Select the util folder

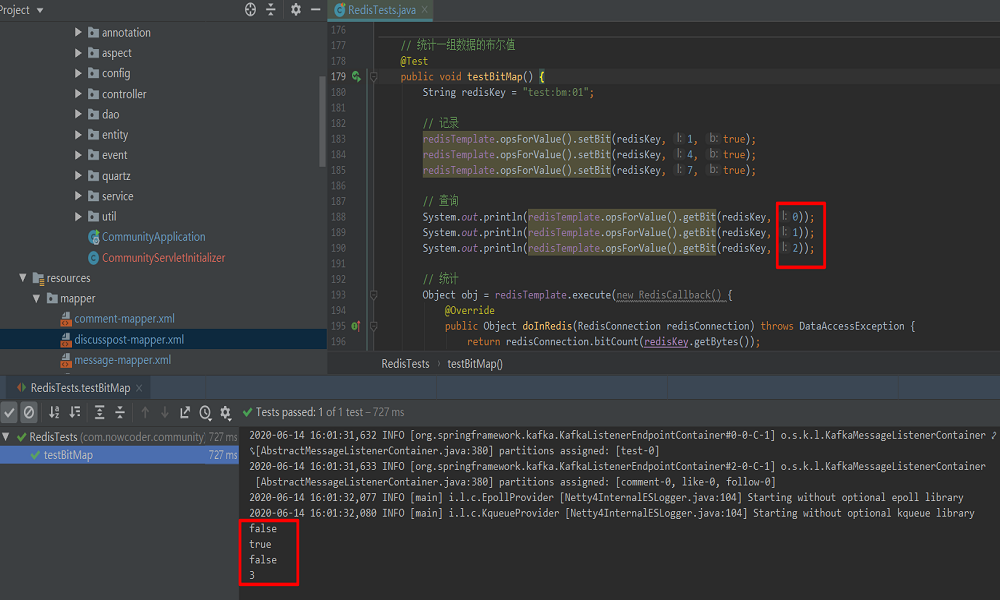(x=109, y=216)
